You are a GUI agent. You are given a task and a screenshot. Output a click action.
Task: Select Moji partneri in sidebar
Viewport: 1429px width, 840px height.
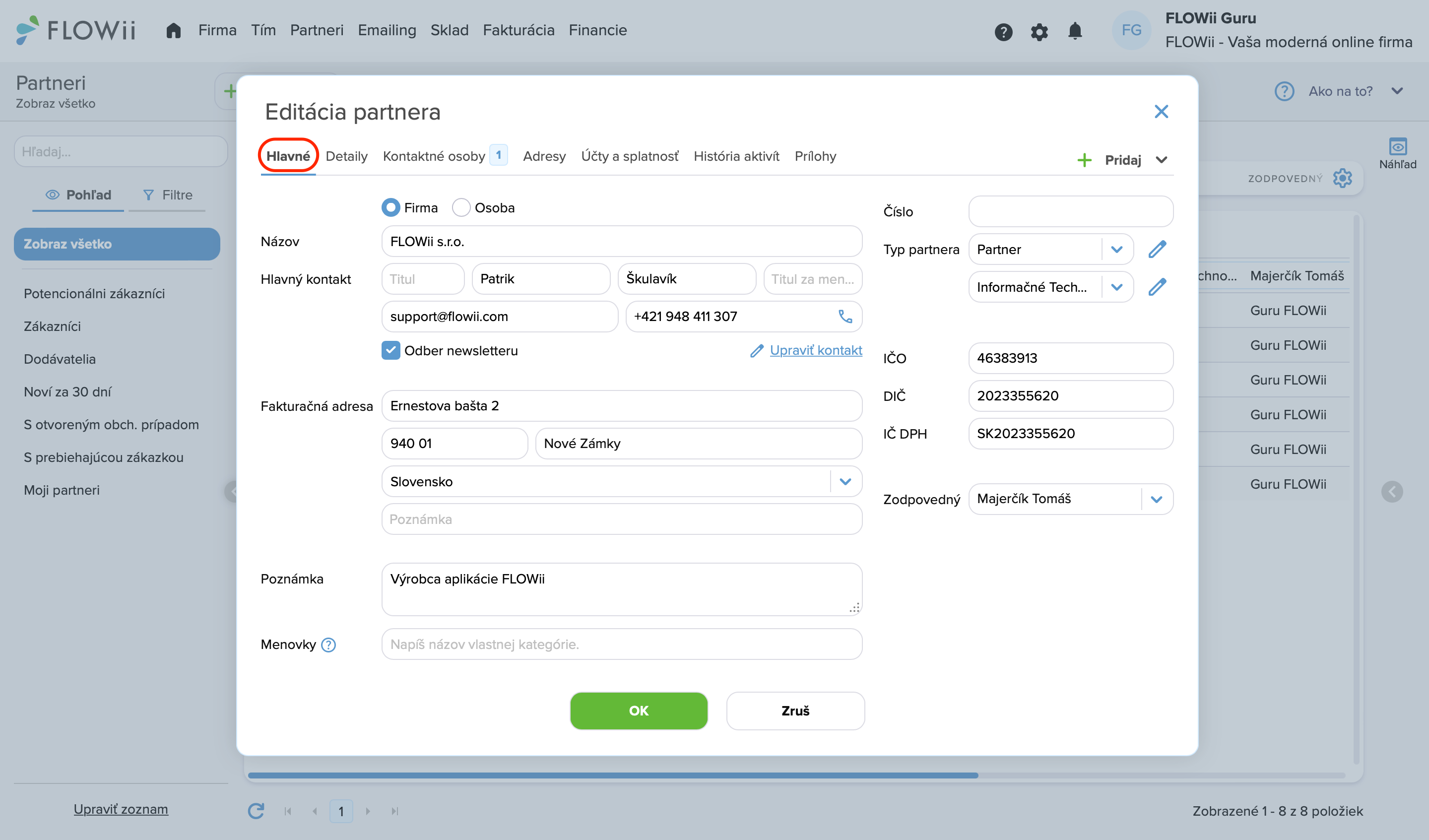pos(61,490)
